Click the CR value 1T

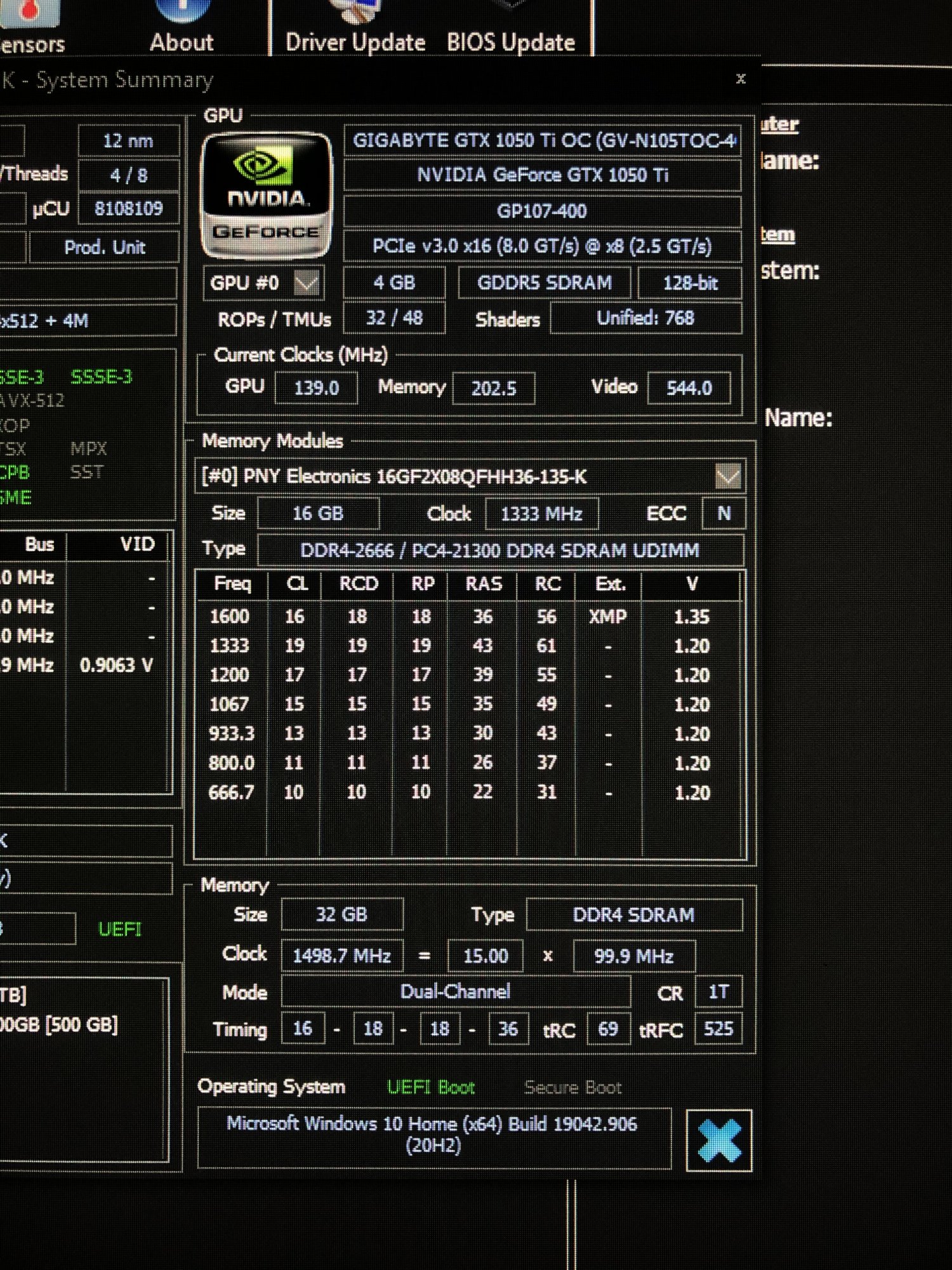coord(718,992)
